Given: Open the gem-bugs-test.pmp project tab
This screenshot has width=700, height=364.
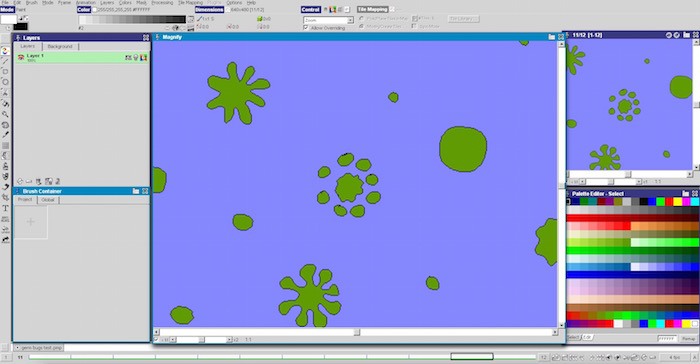Looking at the screenshot, I should click(x=39, y=347).
